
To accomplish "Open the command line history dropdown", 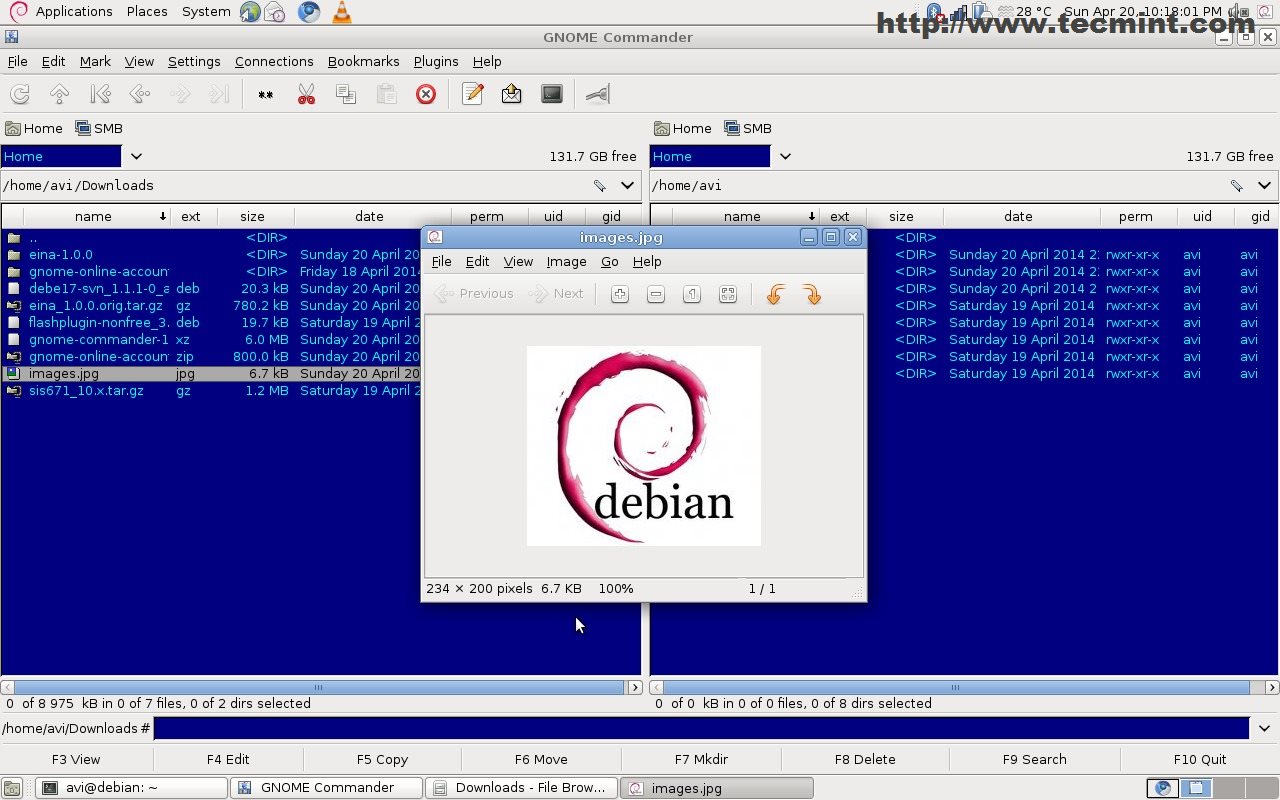I will (x=1264, y=728).
